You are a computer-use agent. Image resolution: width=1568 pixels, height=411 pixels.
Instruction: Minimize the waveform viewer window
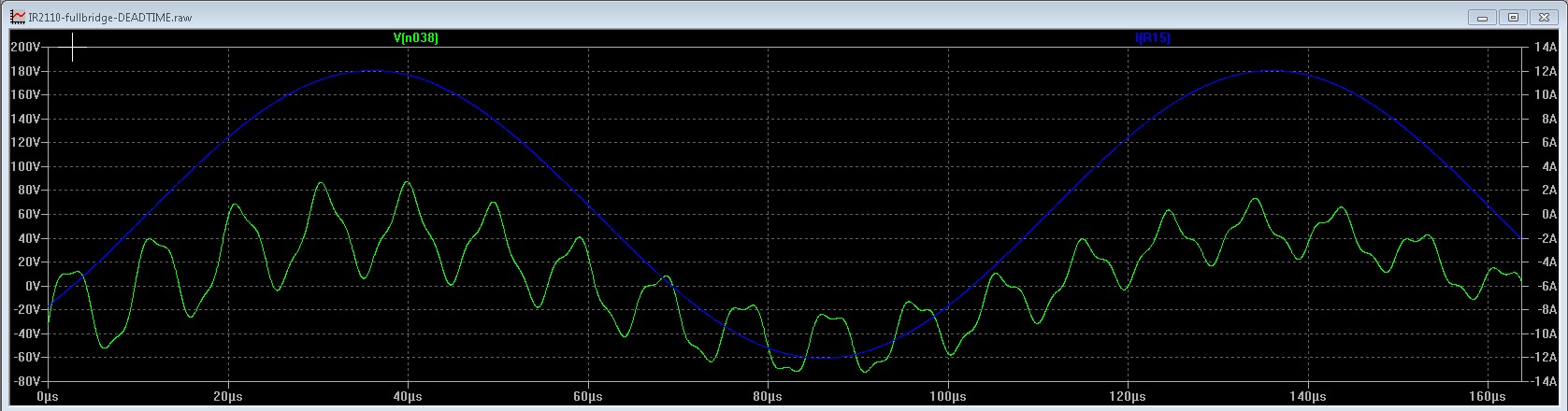(1483, 17)
